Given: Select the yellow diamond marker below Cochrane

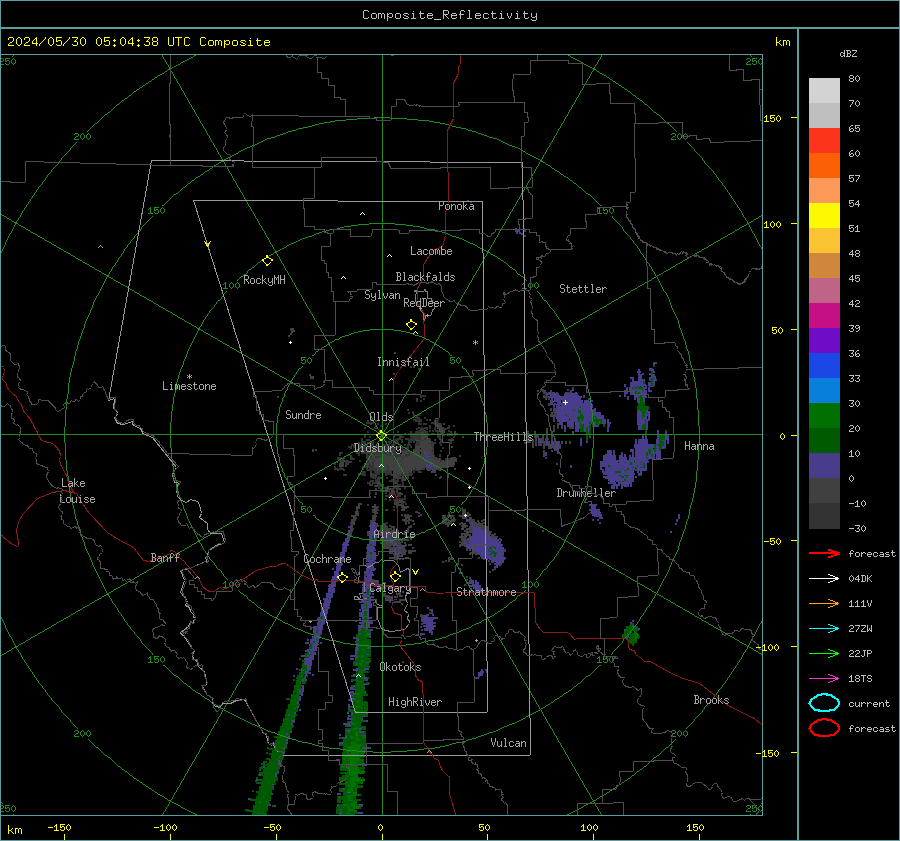Looking at the screenshot, I should [x=342, y=578].
